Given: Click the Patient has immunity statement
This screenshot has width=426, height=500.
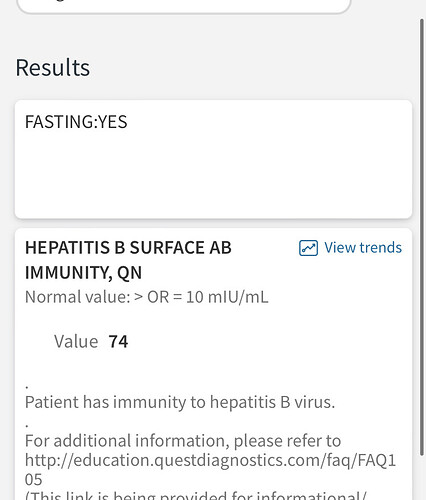Looking at the screenshot, I should [180, 402].
